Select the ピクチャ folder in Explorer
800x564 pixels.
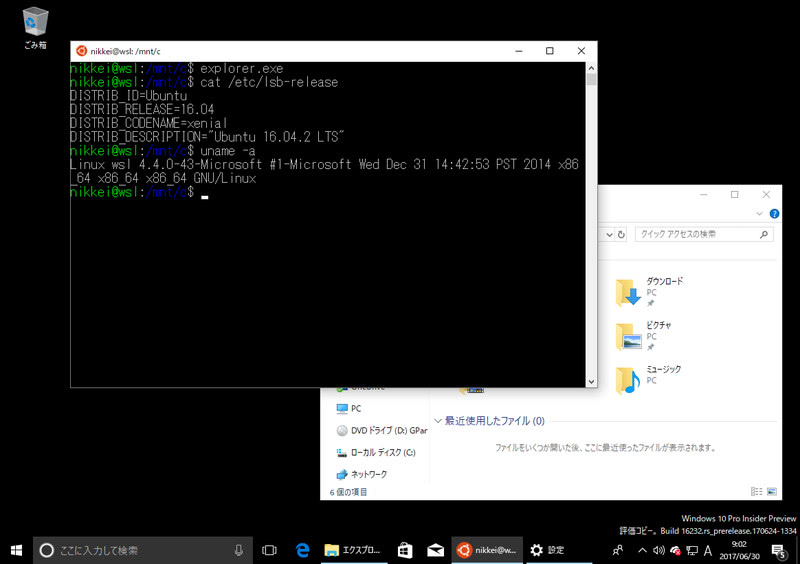pos(643,336)
